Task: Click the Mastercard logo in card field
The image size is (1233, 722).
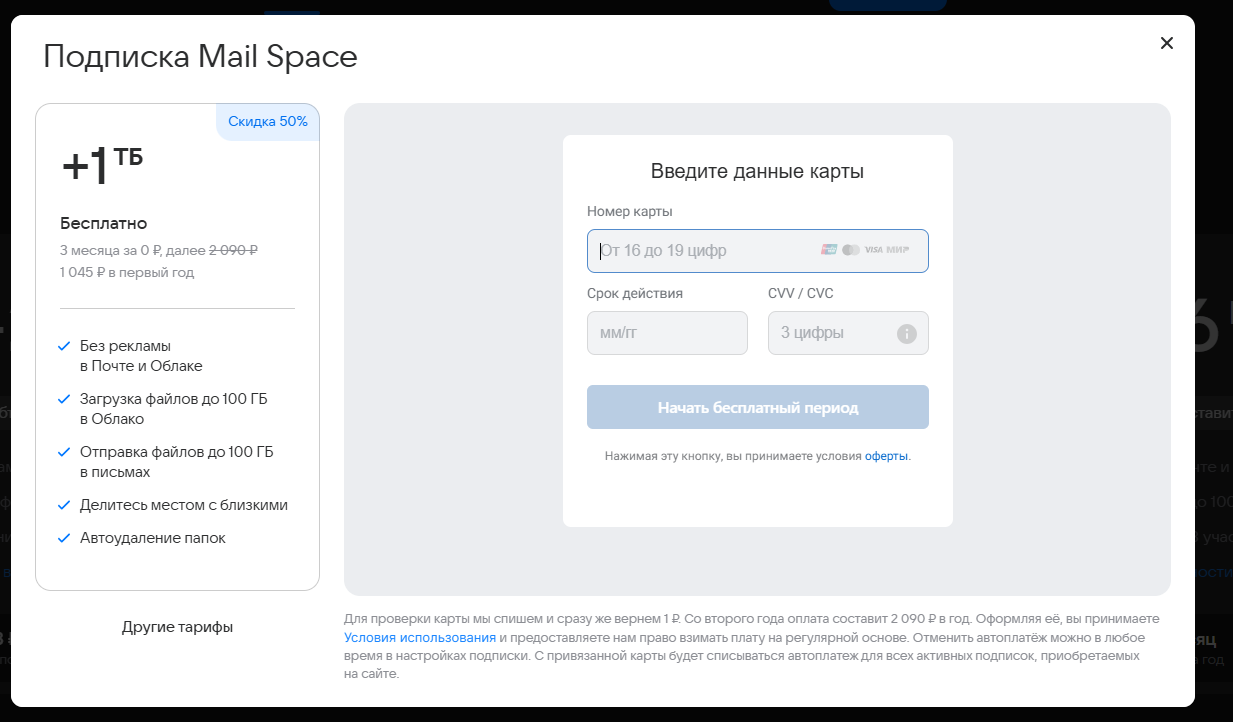Action: [x=851, y=250]
